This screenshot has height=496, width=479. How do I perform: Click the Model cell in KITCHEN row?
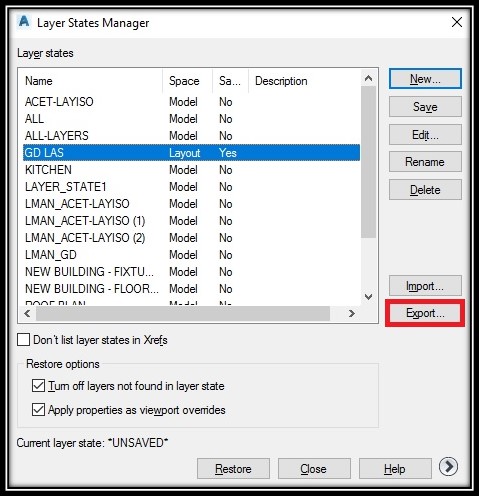[x=183, y=170]
